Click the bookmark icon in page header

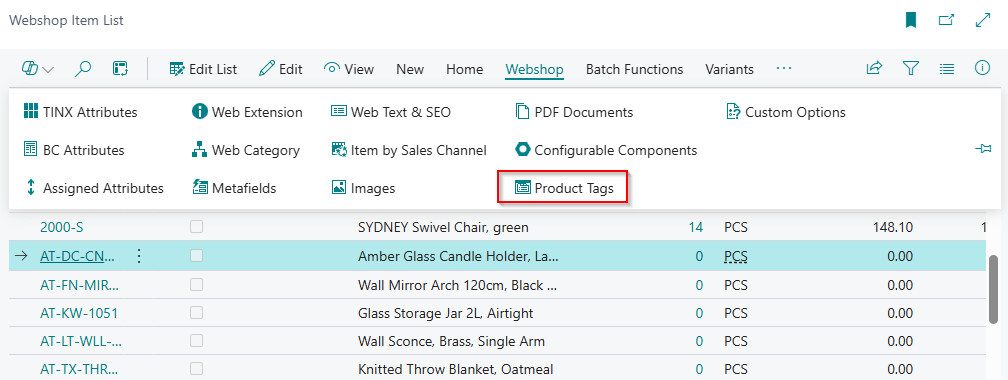coord(910,21)
